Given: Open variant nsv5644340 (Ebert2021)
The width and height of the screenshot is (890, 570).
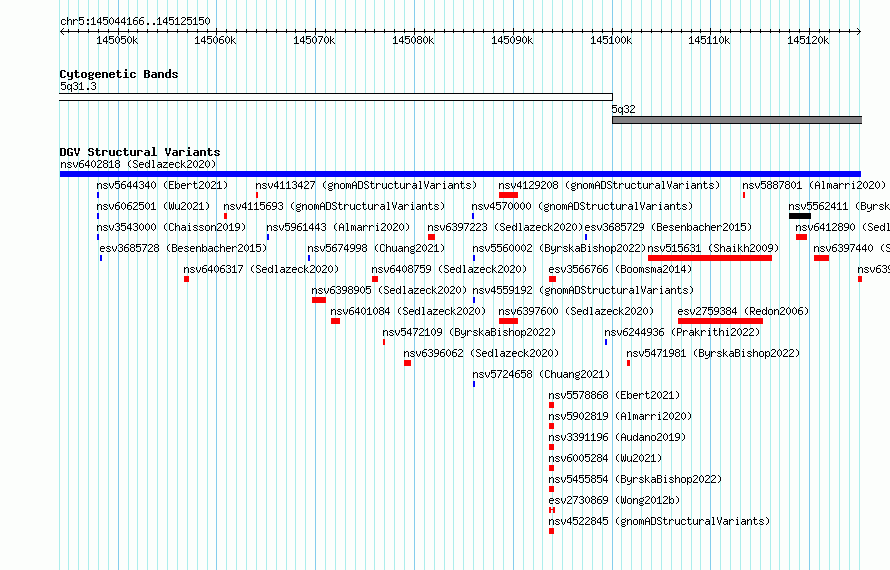Looking at the screenshot, I should 162,185.
